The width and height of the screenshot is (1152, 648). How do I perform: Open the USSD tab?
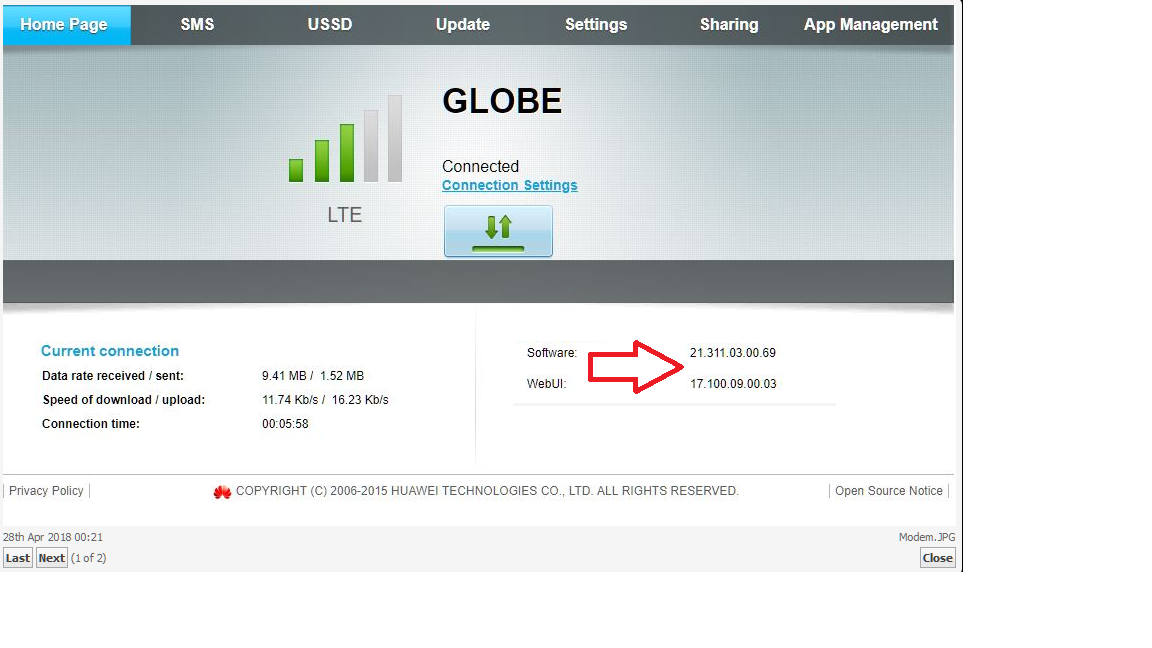[x=330, y=25]
